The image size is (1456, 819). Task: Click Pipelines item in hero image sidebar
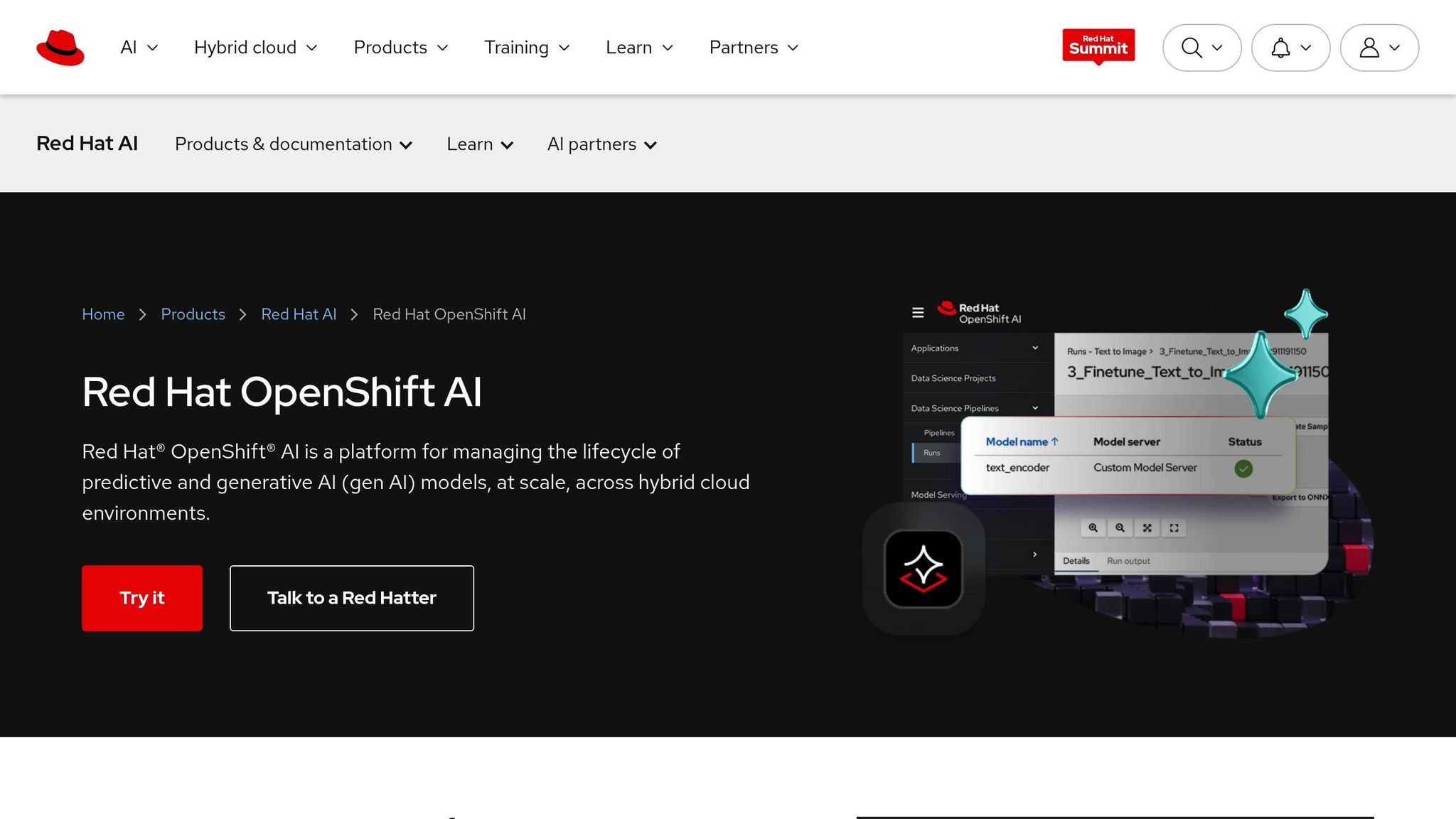coord(939,433)
